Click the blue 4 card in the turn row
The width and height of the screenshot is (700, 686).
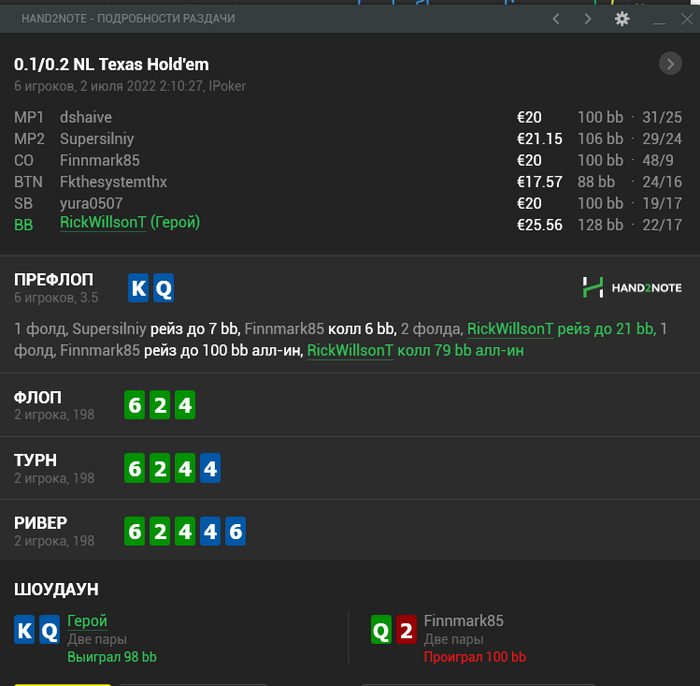210,468
